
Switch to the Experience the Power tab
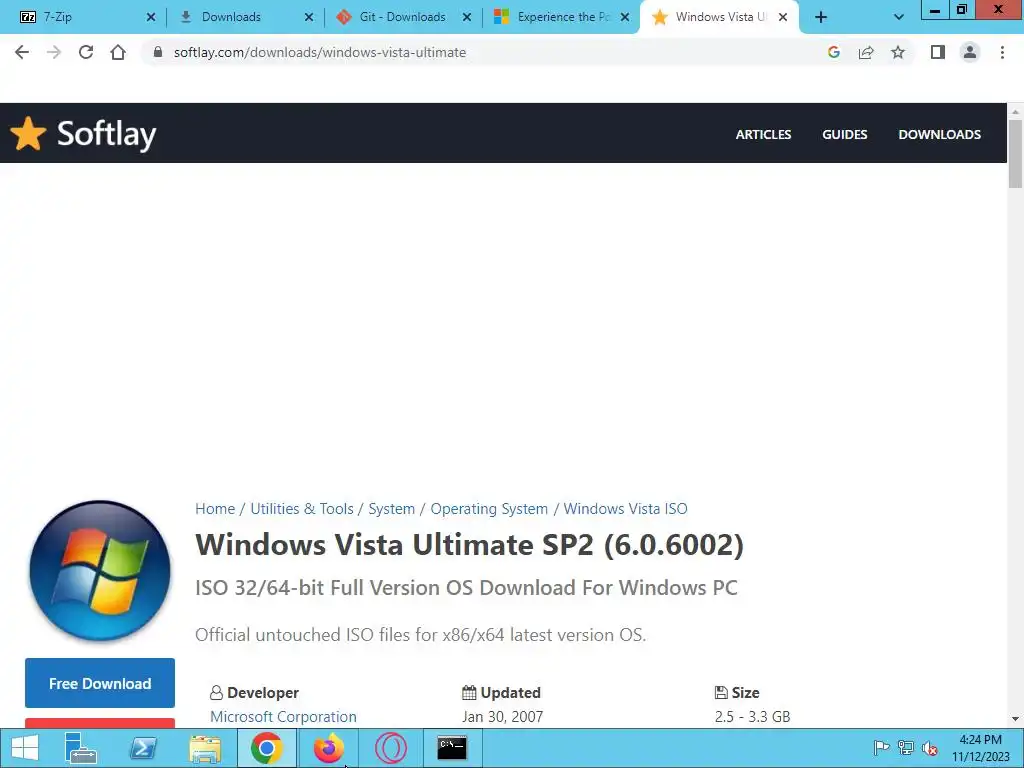tap(560, 18)
